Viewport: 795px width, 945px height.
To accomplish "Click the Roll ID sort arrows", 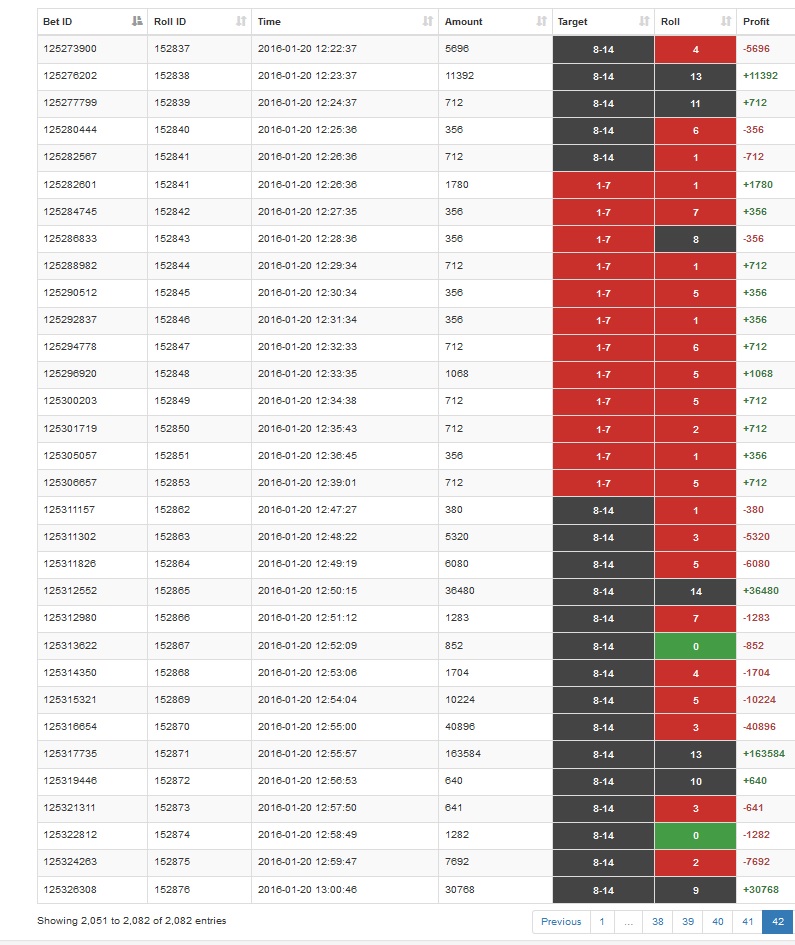I will pos(241,21).
